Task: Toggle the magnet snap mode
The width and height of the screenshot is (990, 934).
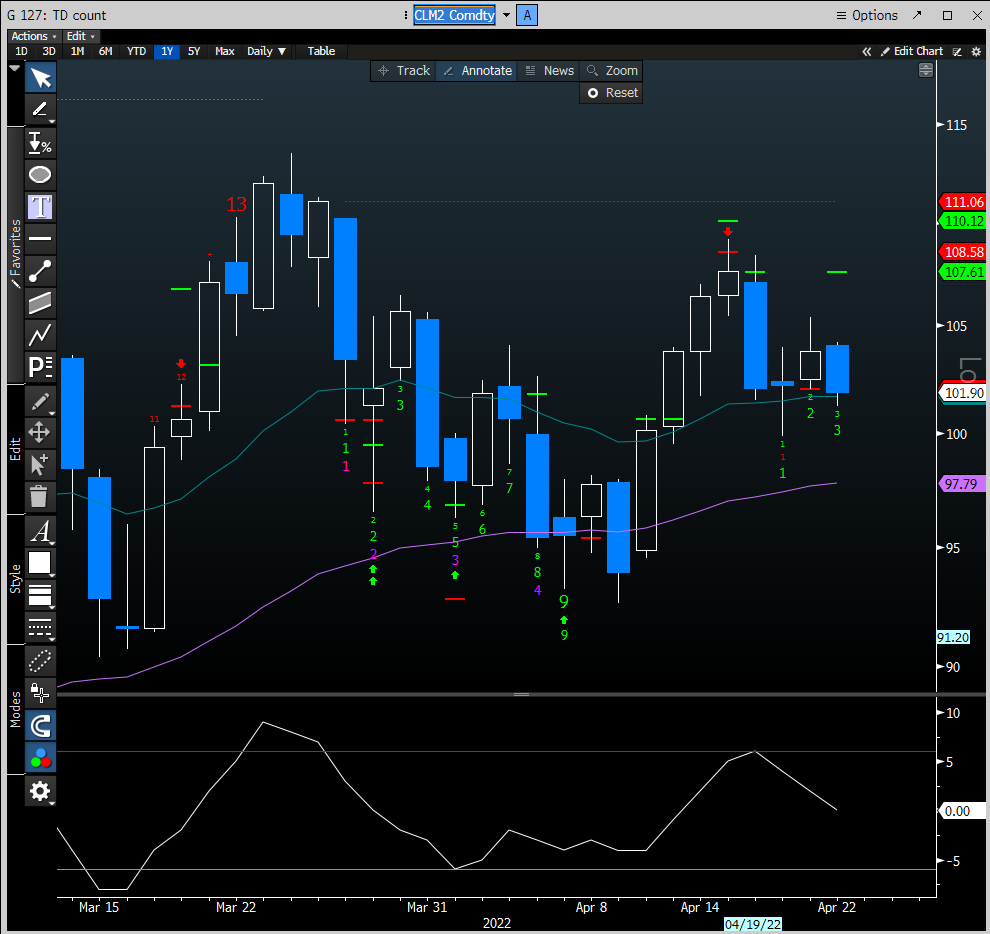Action: 40,726
